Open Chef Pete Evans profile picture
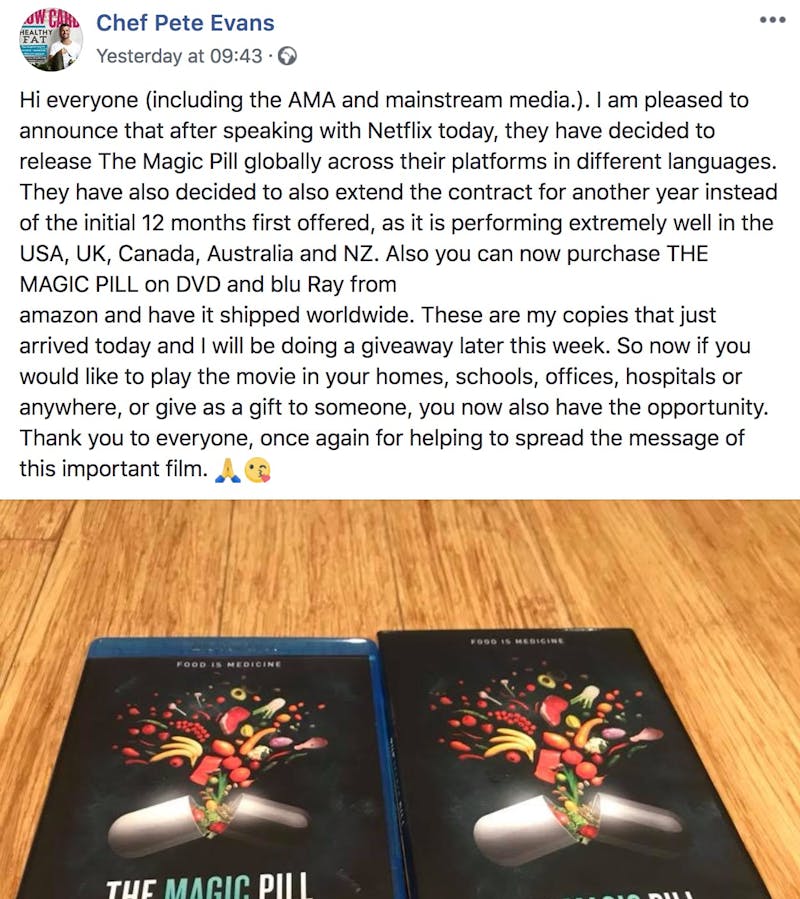Screen dimensions: 800x899 (x=51, y=40)
